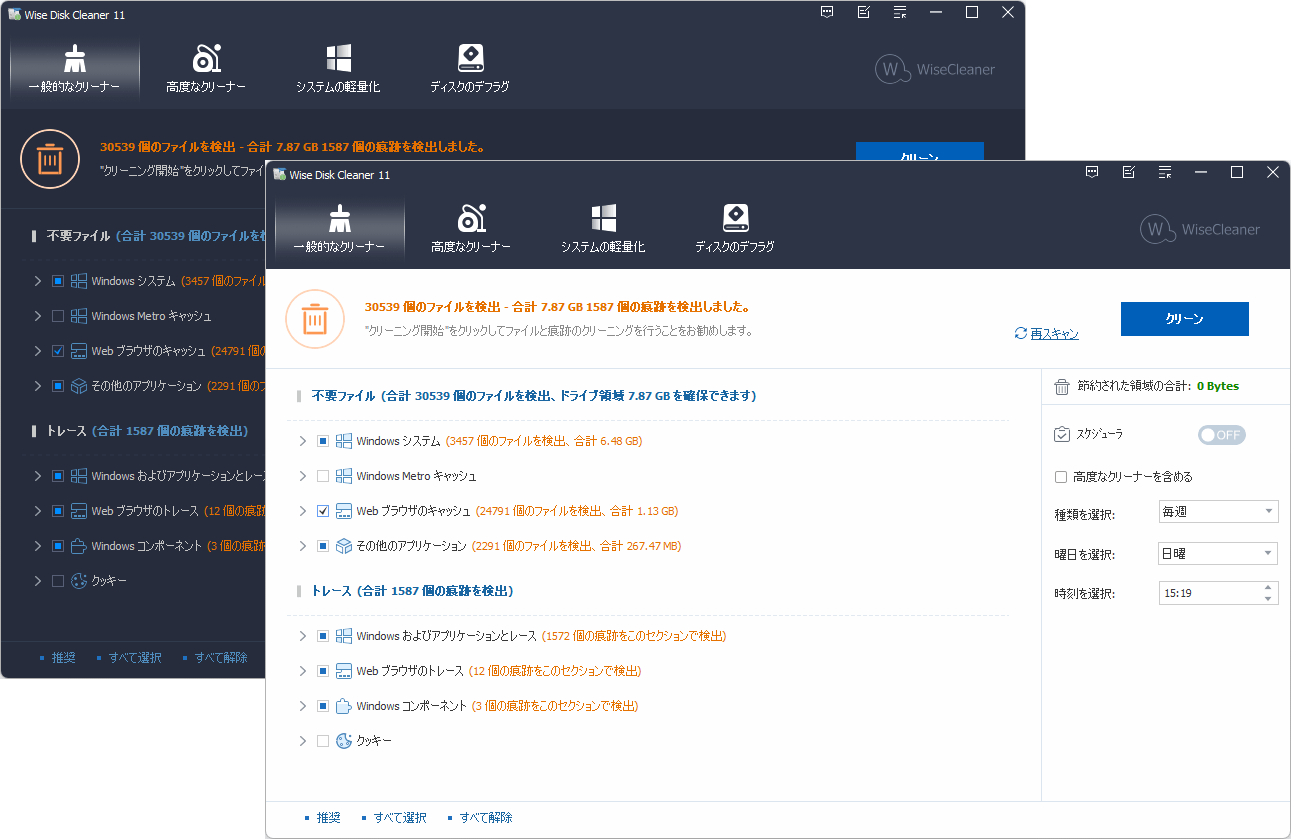Check Windows Metro キャッシュ checkbox in front window

pyautogui.click(x=323, y=476)
